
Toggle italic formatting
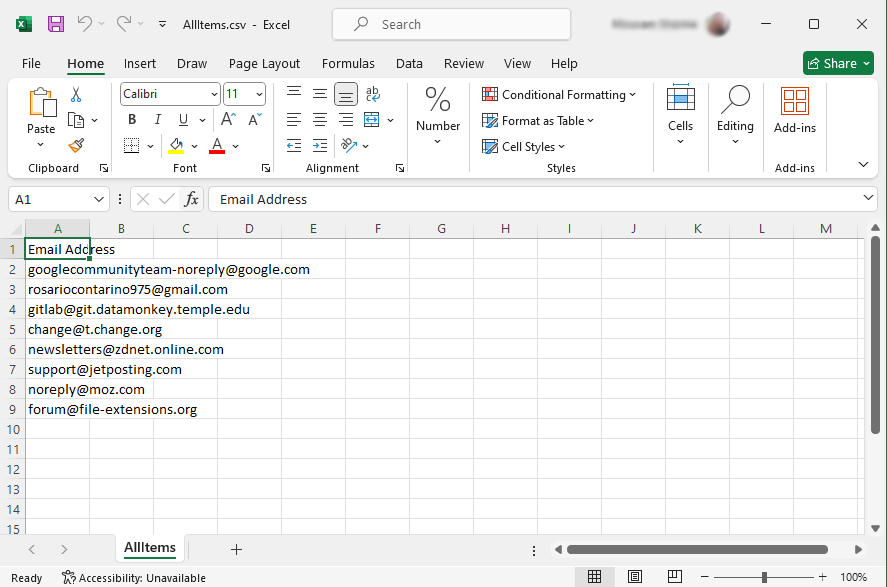point(158,119)
